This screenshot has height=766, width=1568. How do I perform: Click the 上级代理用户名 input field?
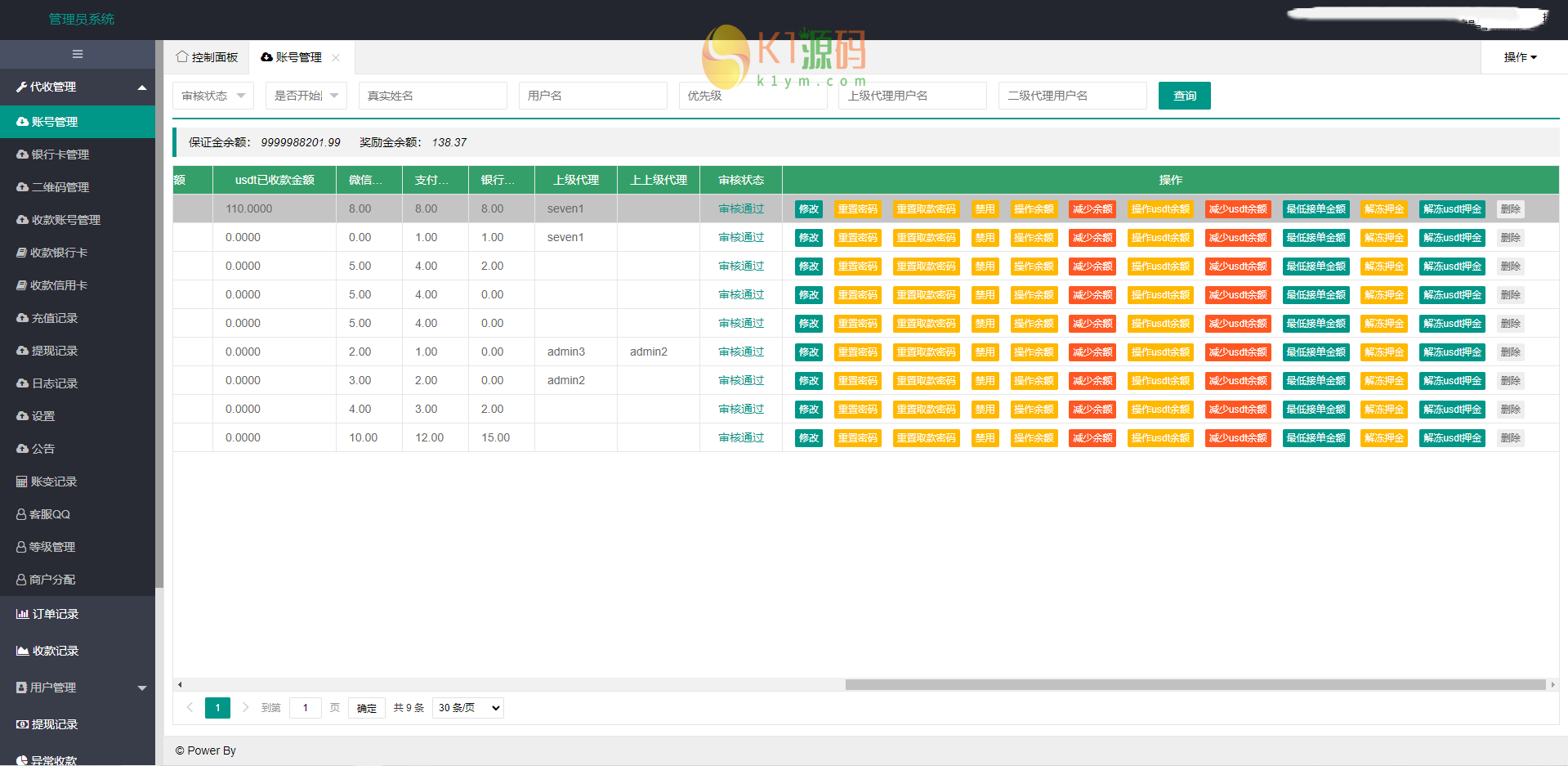[912, 96]
